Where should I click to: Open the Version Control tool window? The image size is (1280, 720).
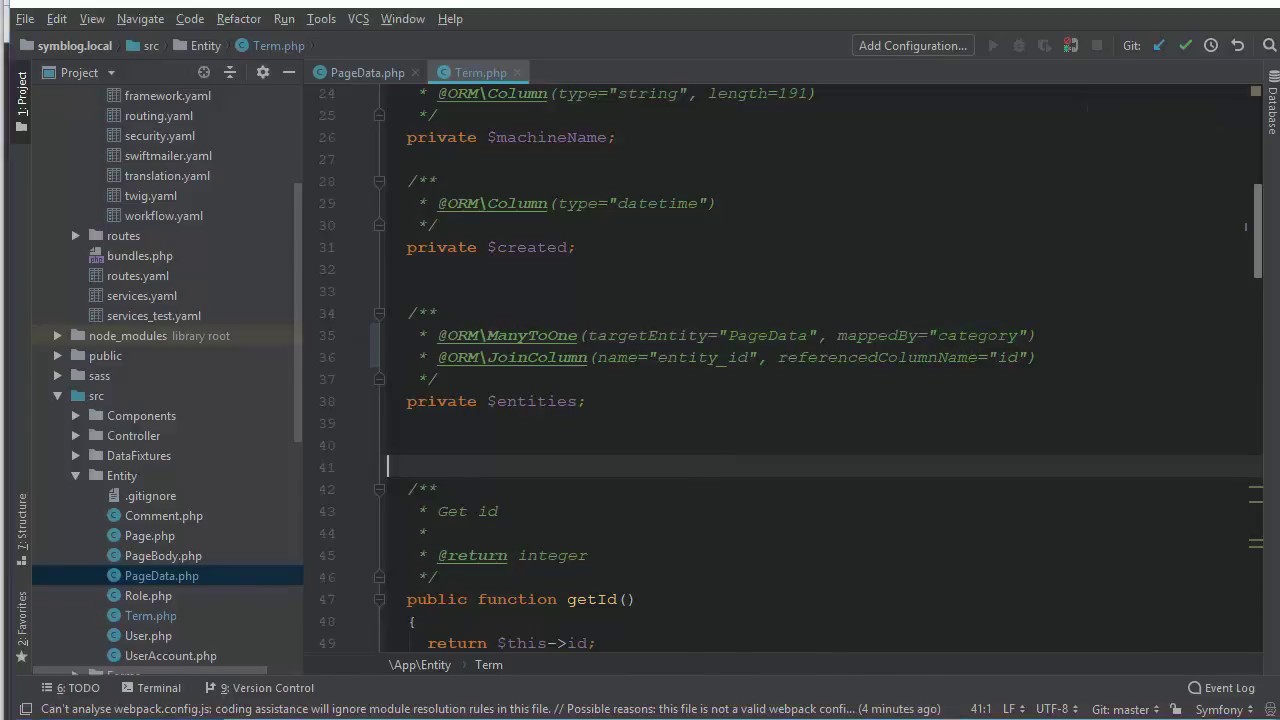259,687
